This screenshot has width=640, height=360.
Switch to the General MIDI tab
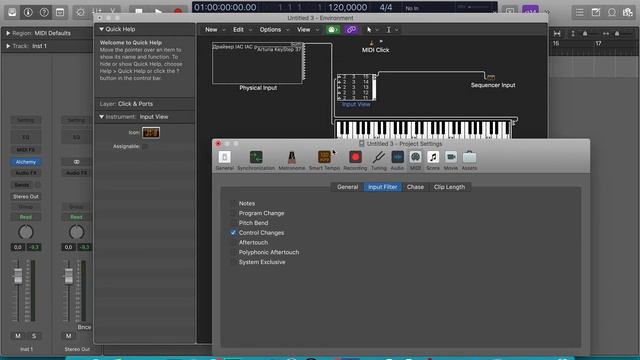coord(347,187)
